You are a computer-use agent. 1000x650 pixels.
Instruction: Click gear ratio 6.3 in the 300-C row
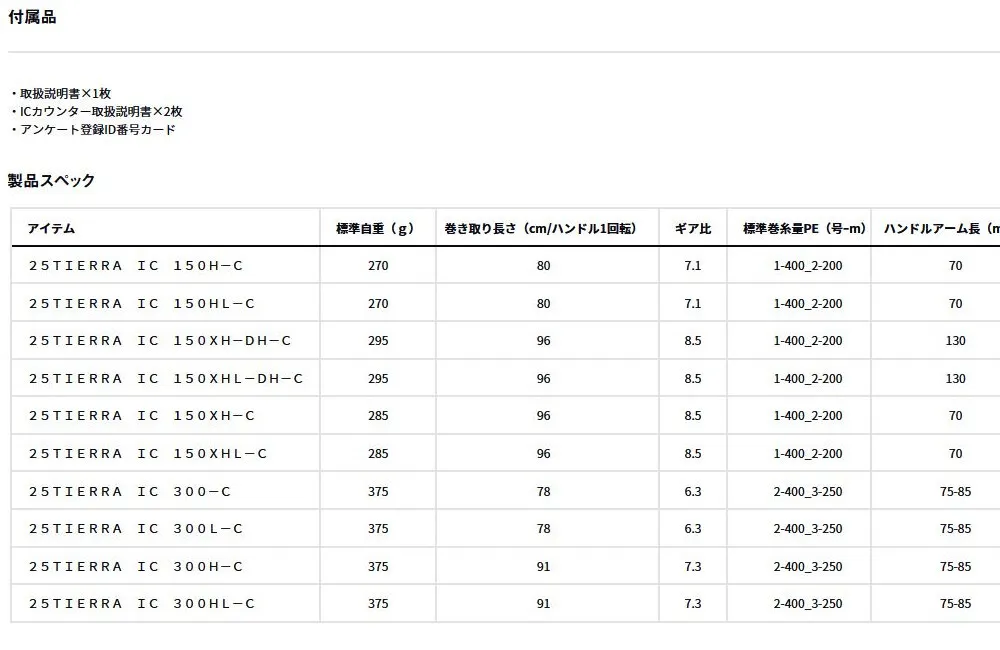(x=693, y=492)
